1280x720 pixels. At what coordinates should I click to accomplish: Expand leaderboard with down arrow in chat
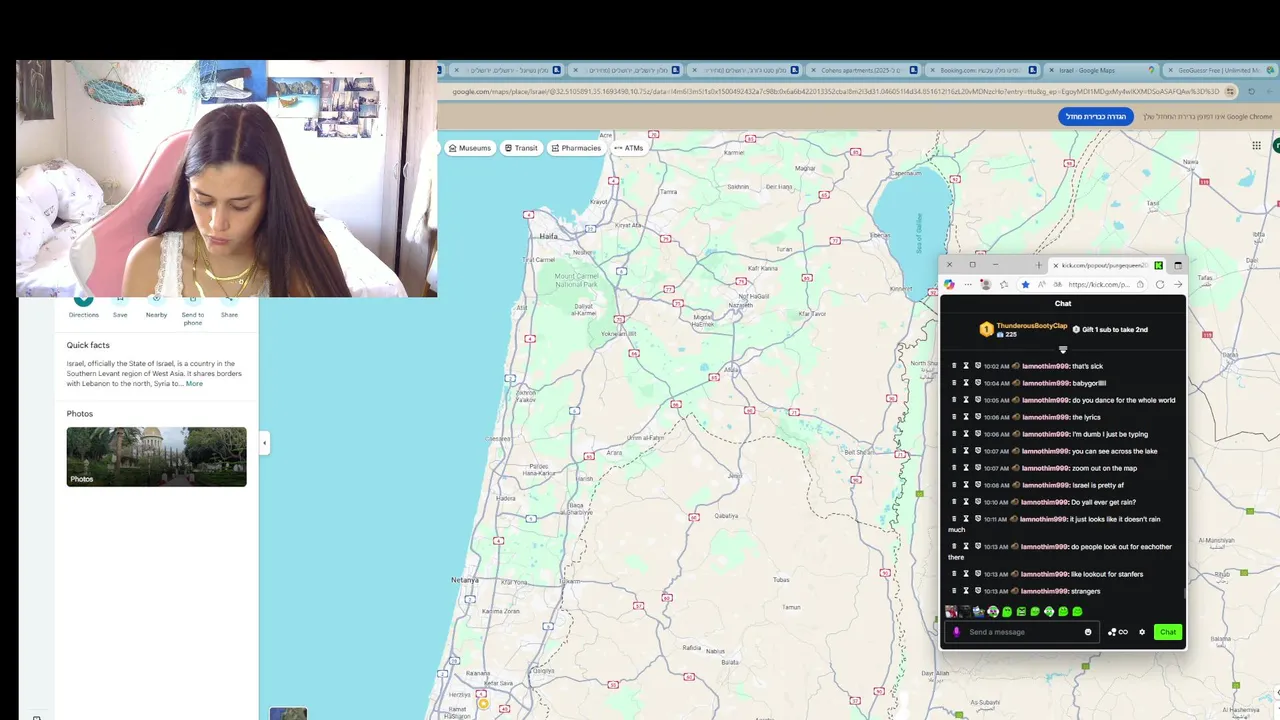click(x=1063, y=350)
